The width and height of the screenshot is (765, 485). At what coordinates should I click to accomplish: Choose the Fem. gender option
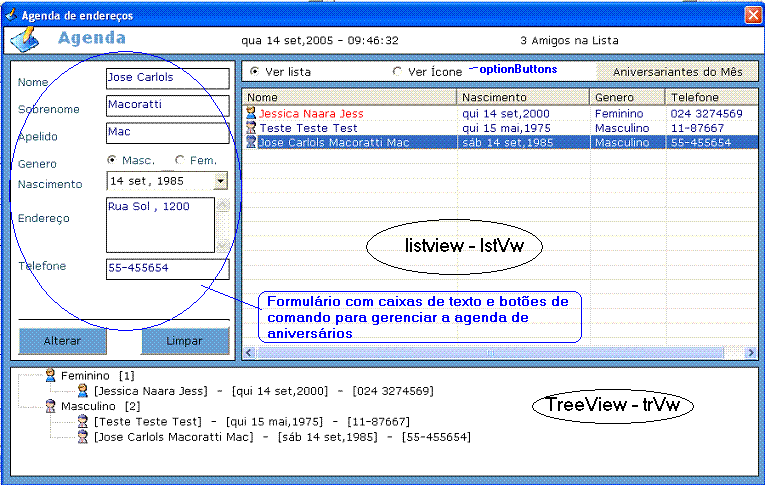point(180,160)
